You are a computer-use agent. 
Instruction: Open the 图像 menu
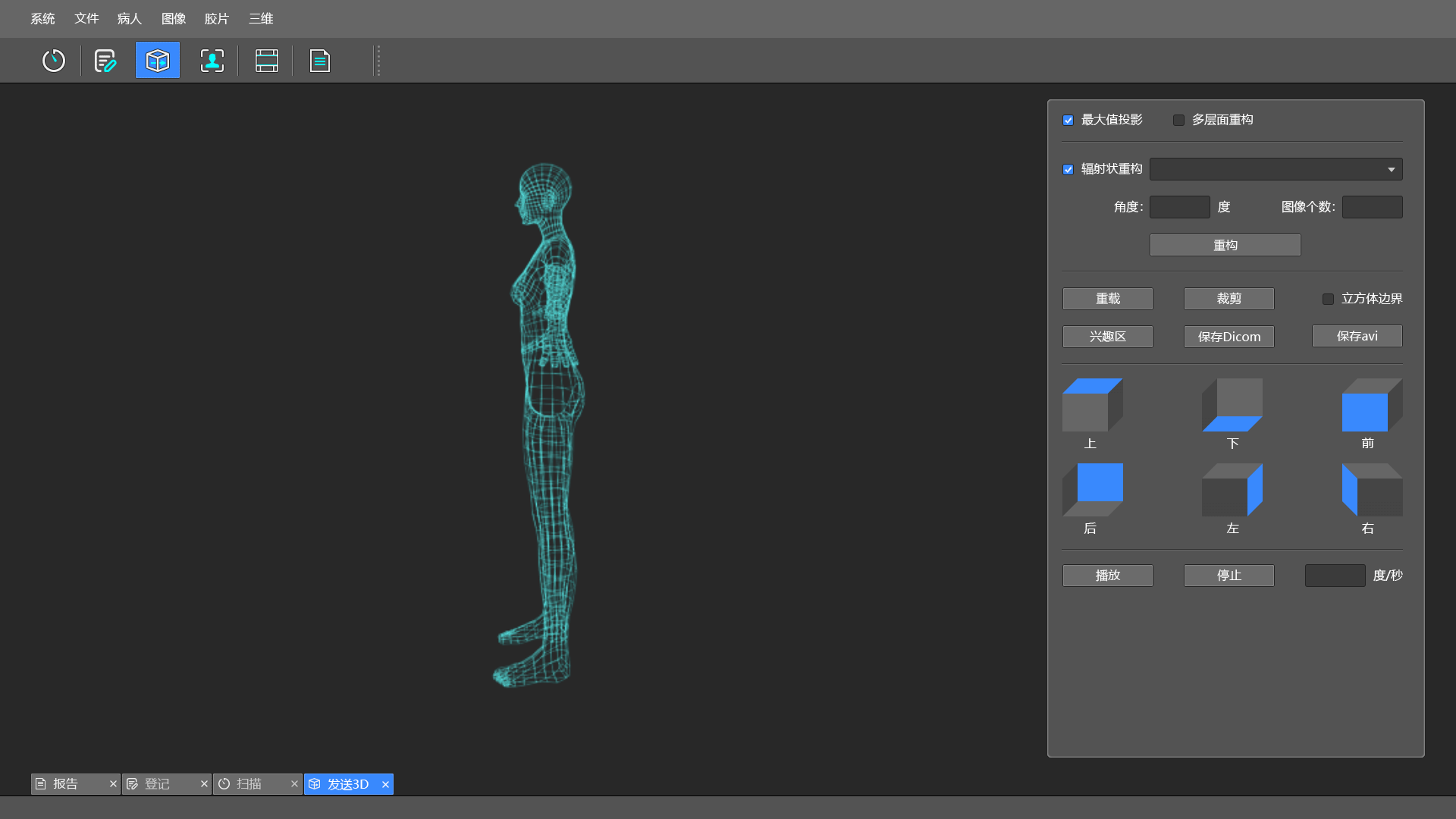click(174, 19)
